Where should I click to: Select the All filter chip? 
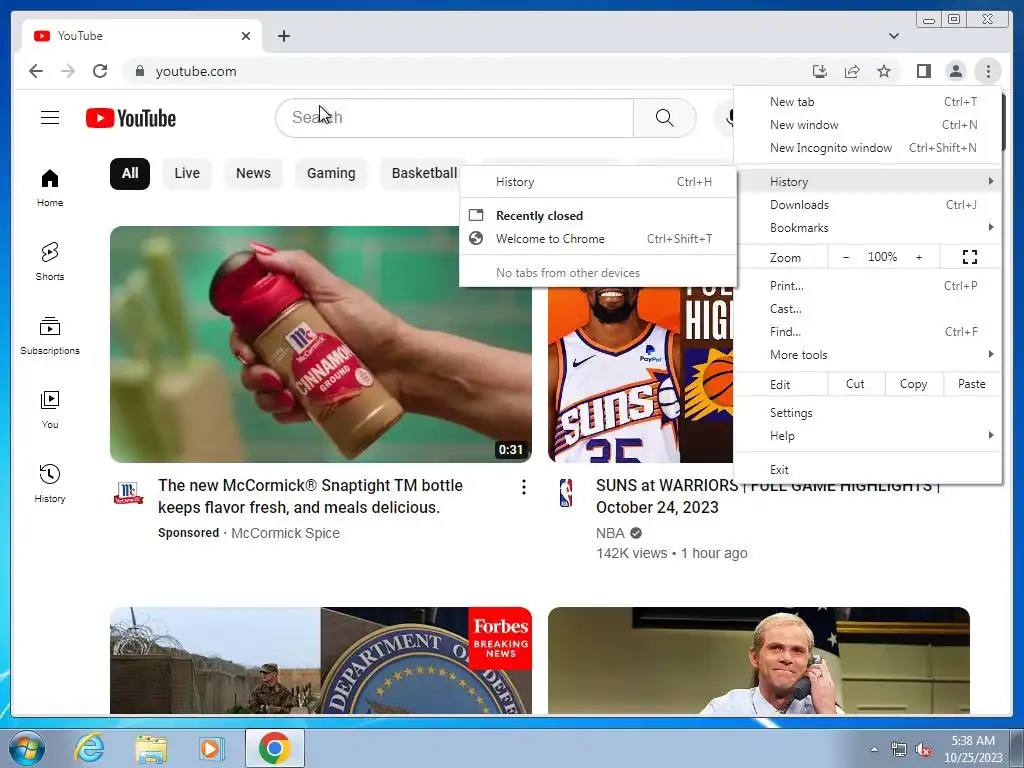click(x=130, y=174)
